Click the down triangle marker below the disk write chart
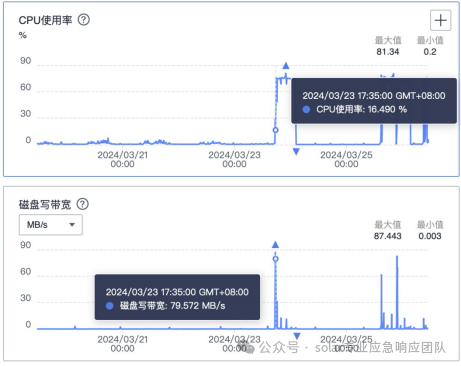This screenshot has width=461, height=366. pyautogui.click(x=297, y=336)
